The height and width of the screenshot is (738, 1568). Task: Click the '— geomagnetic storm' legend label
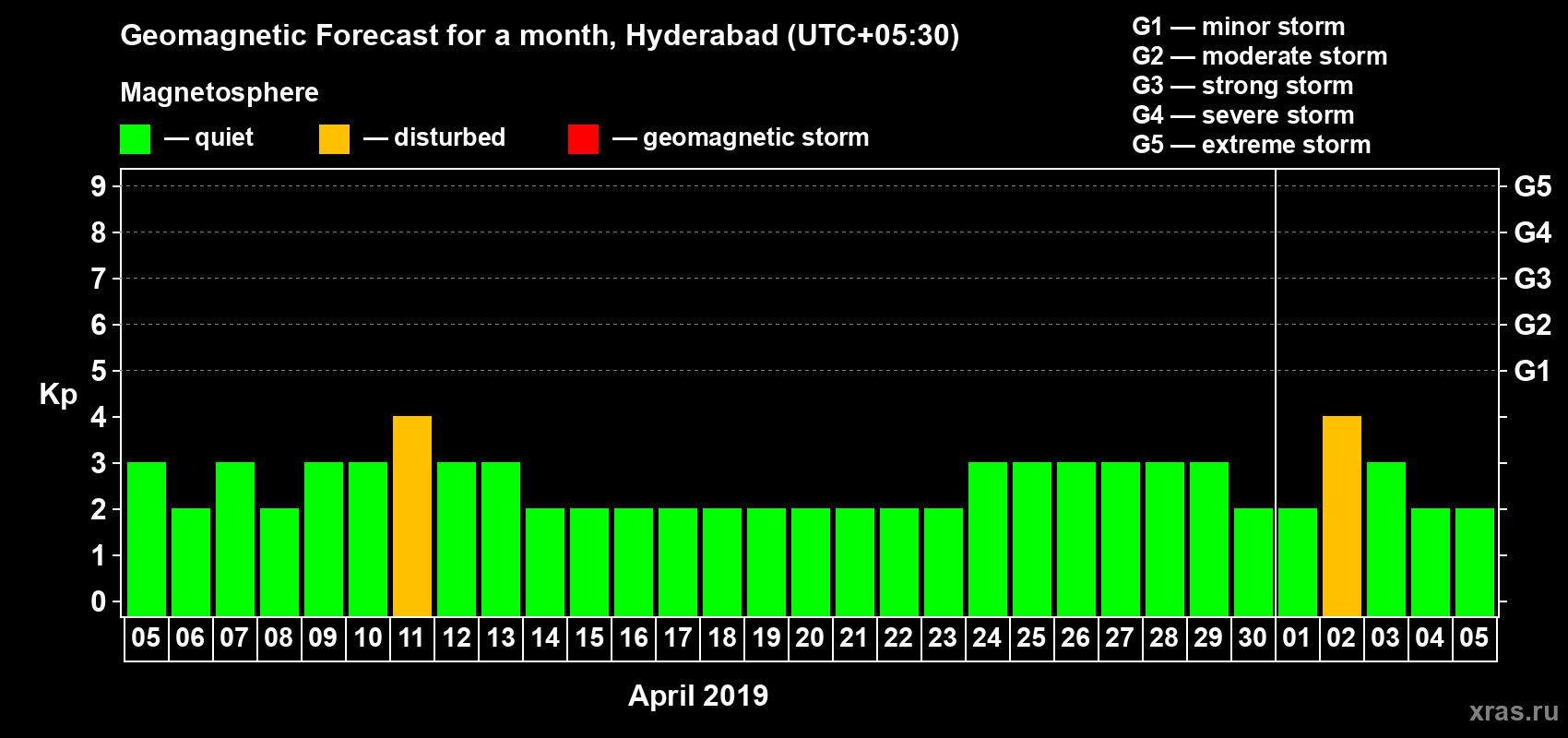pyautogui.click(x=741, y=137)
